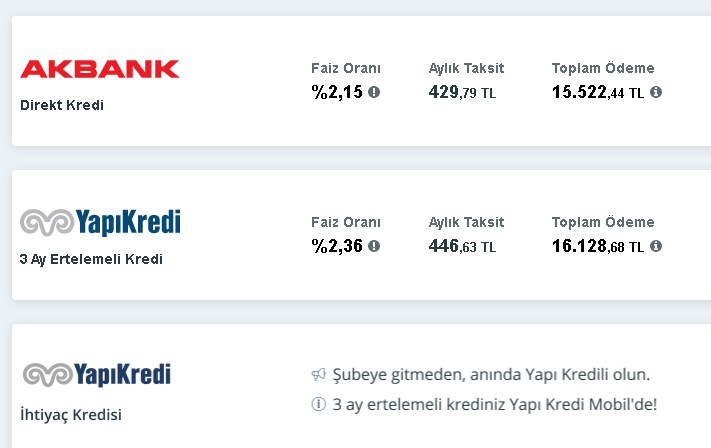This screenshot has width=711, height=448.
Task: Click YapıKredi monthly installment 446,63 TL
Action: click(x=463, y=247)
